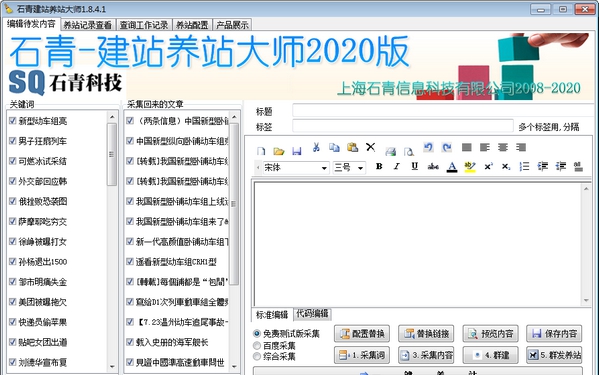Select the 编辑待发内容 tab
Image resolution: width=599 pixels, height=375 pixels.
point(31,24)
